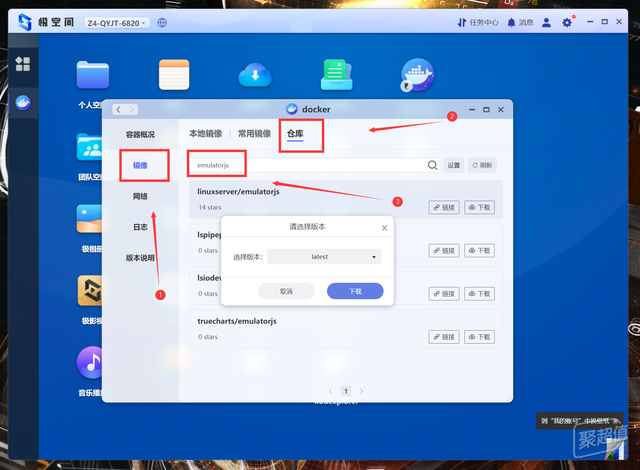The height and width of the screenshot is (470, 640).
Task: Switch to 本地镜像 tab
Action: pyautogui.click(x=205, y=133)
